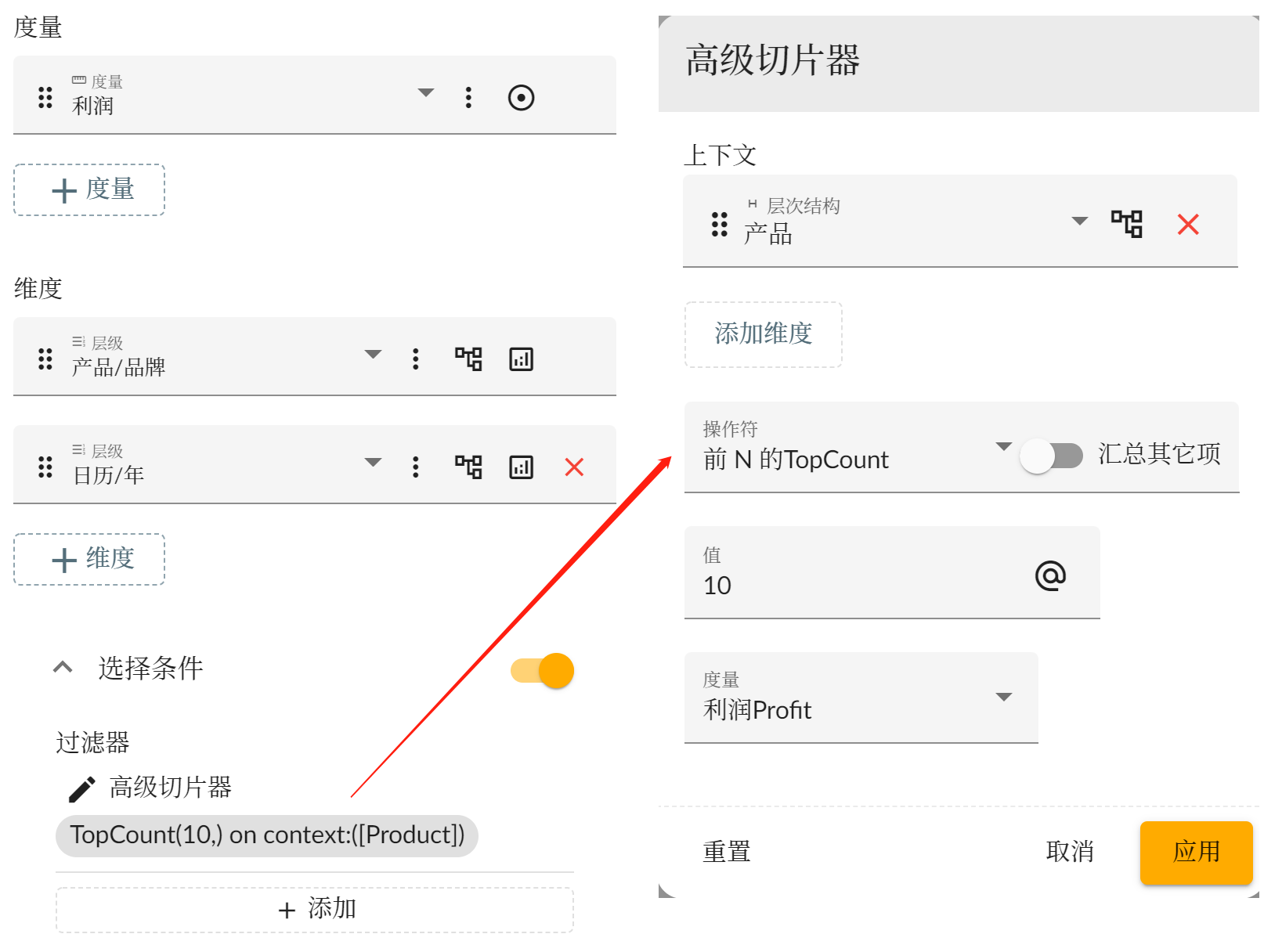The height and width of the screenshot is (952, 1264).
Task: Open the 利润Profit measure dropdown
Action: (x=861, y=698)
